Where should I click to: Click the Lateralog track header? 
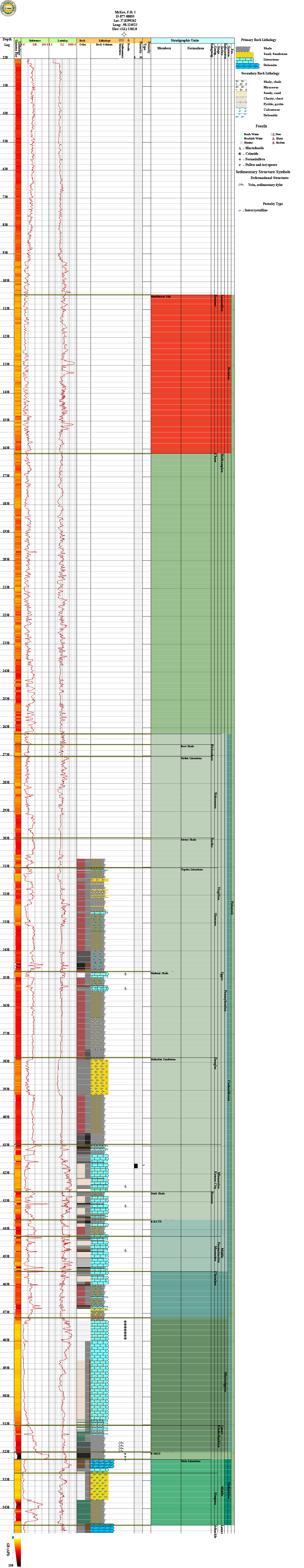coord(63,40)
